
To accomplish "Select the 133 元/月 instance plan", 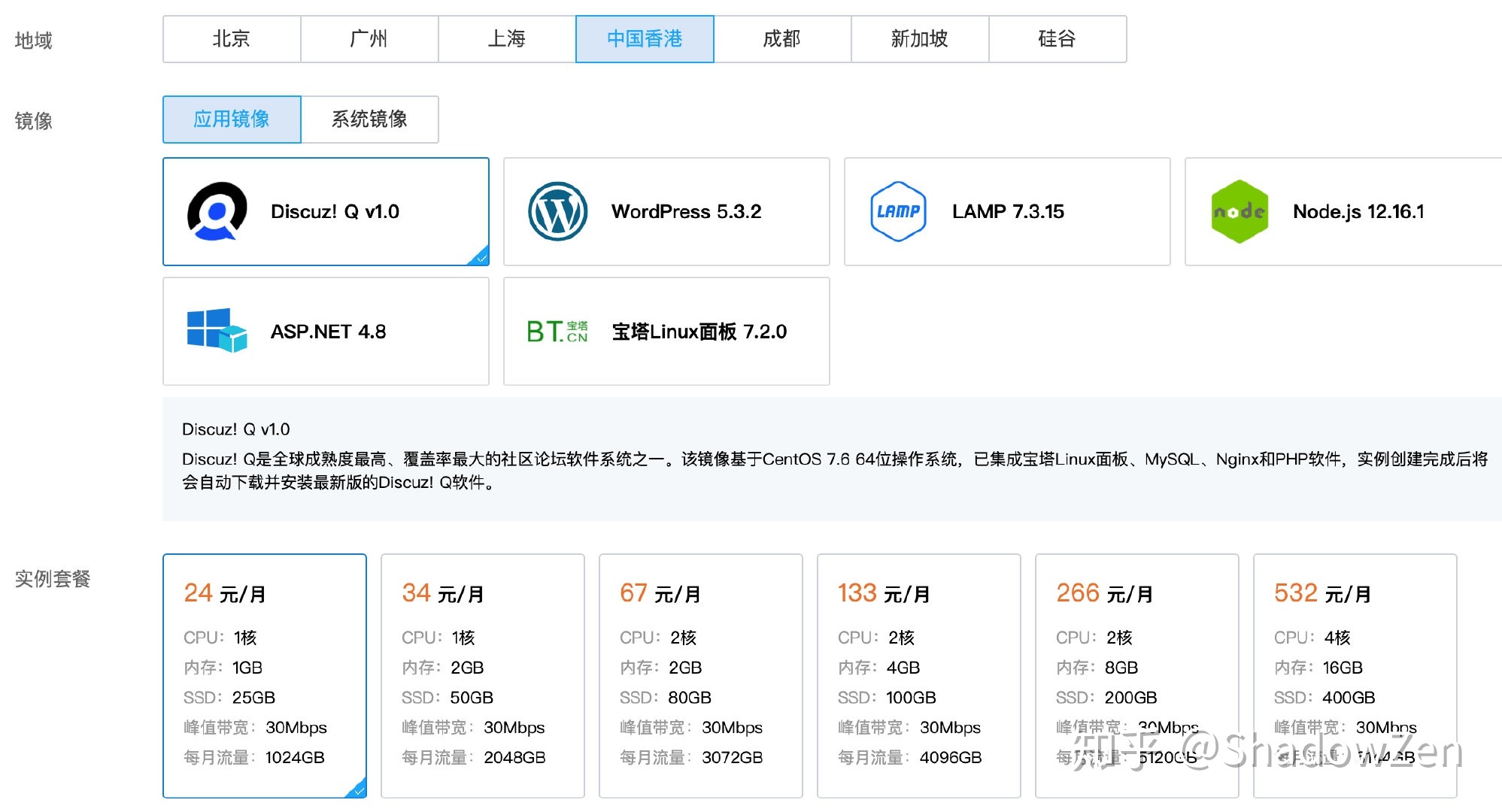I will [x=919, y=676].
